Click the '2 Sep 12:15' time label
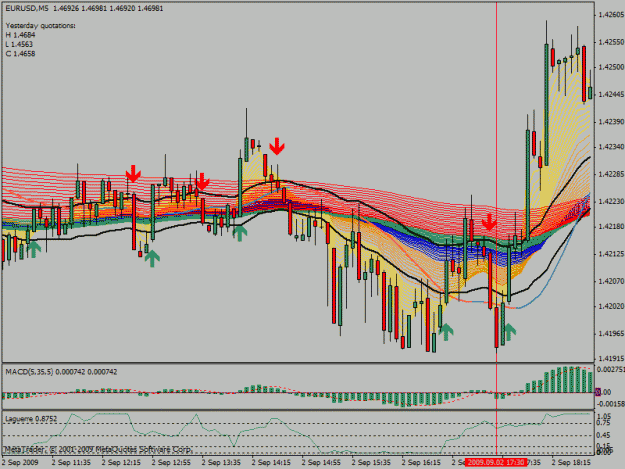 pyautogui.click(x=121, y=462)
